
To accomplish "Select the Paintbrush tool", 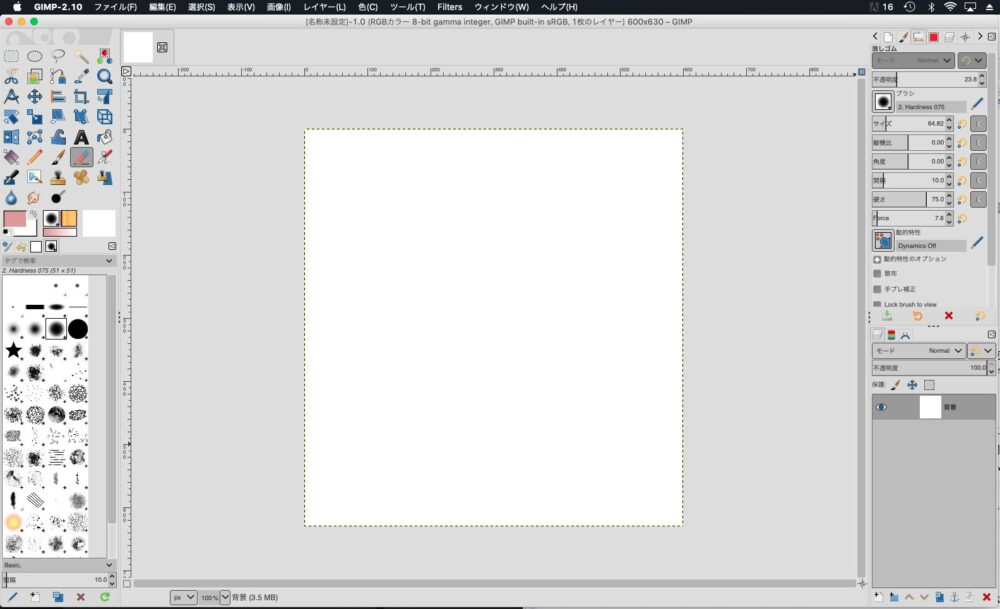I will click(x=58, y=157).
